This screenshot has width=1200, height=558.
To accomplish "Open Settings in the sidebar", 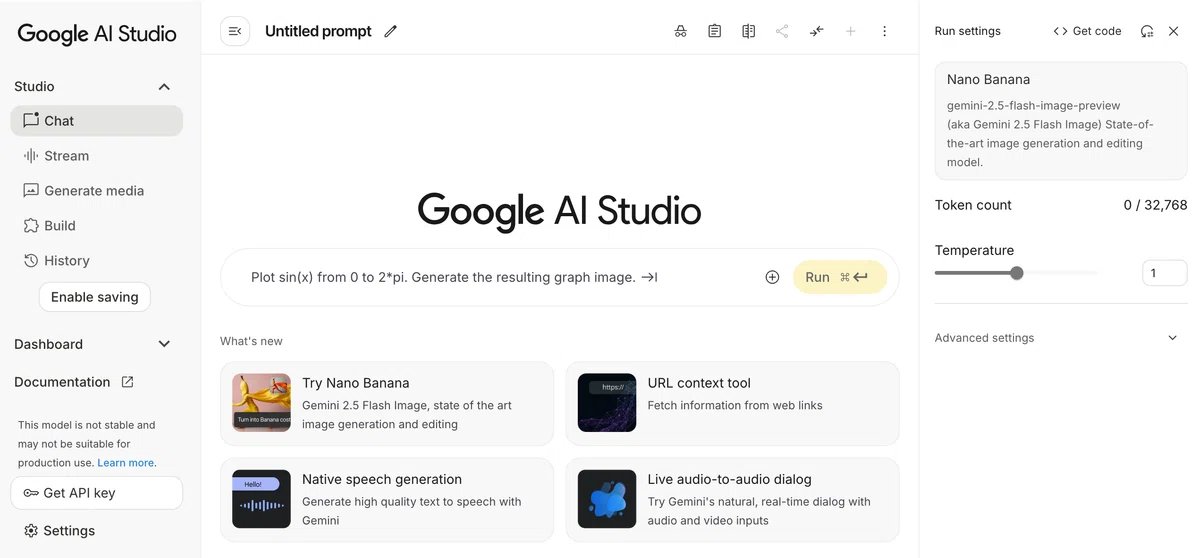I will [97, 530].
